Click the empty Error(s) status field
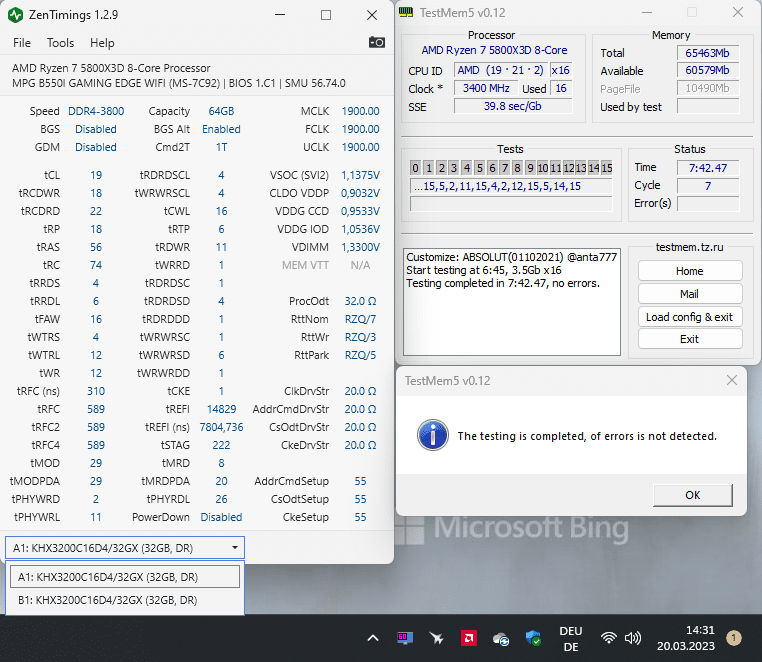 tap(708, 204)
